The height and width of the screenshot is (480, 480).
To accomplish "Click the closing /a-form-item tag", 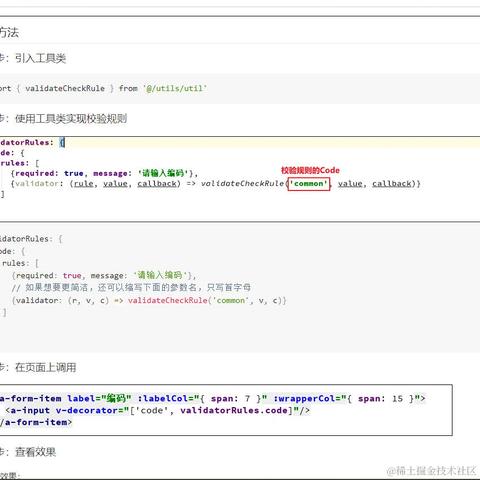I will tap(36, 422).
